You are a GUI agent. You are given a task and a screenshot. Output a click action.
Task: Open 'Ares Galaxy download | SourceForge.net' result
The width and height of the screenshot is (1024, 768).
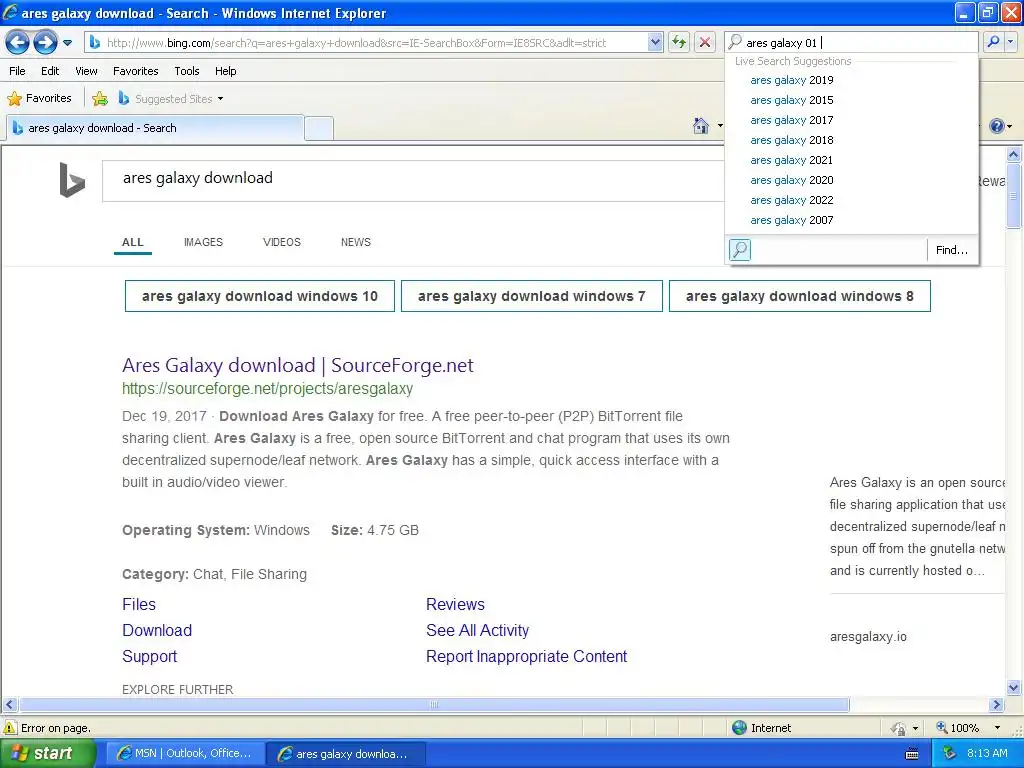[x=298, y=365]
